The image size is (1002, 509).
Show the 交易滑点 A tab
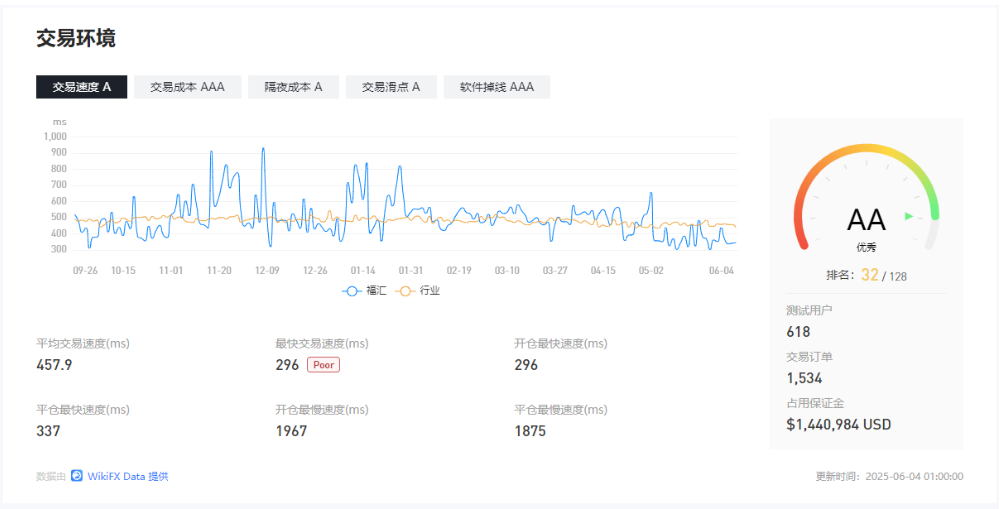[390, 87]
